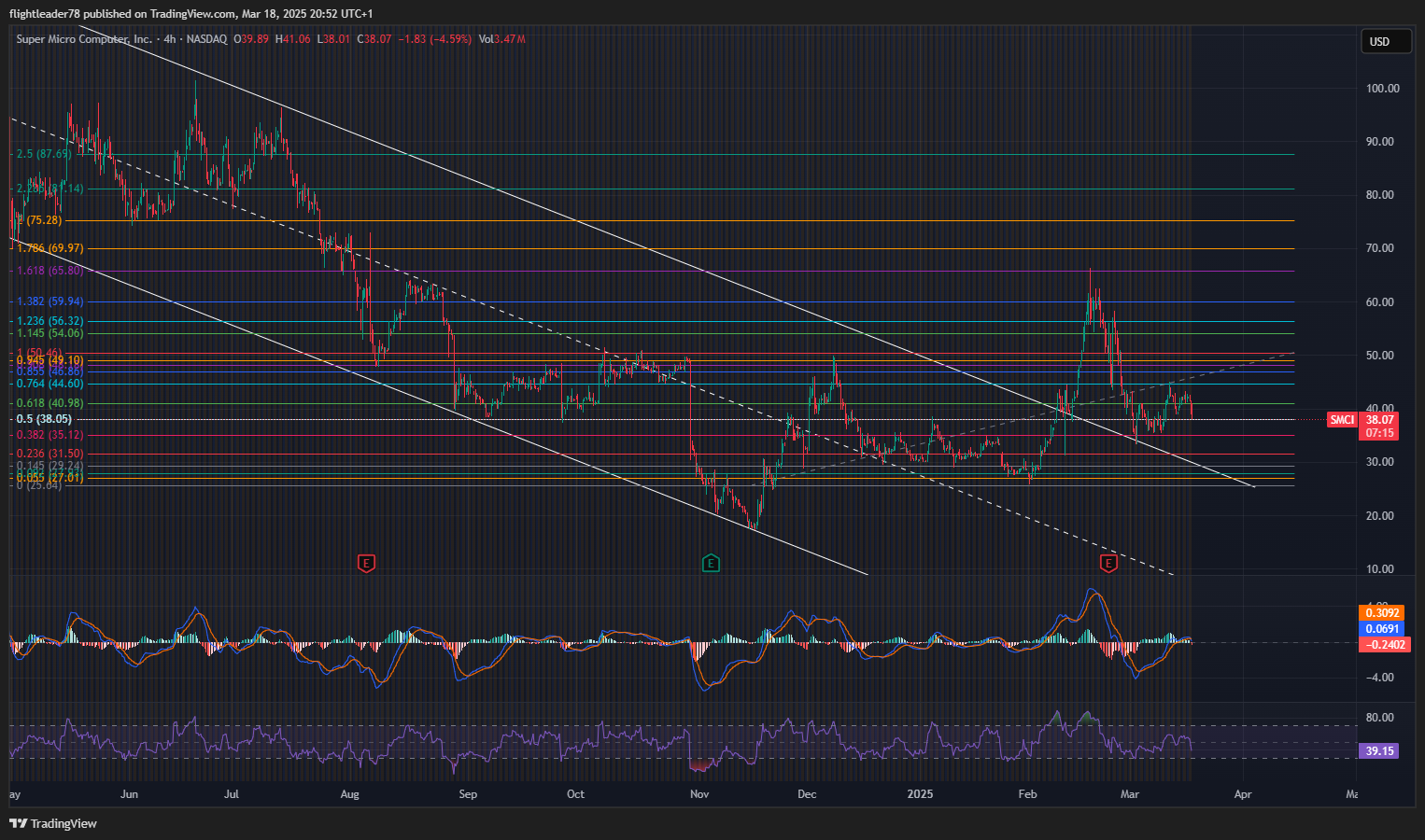Click the NASDAQ exchange label

click(206, 39)
